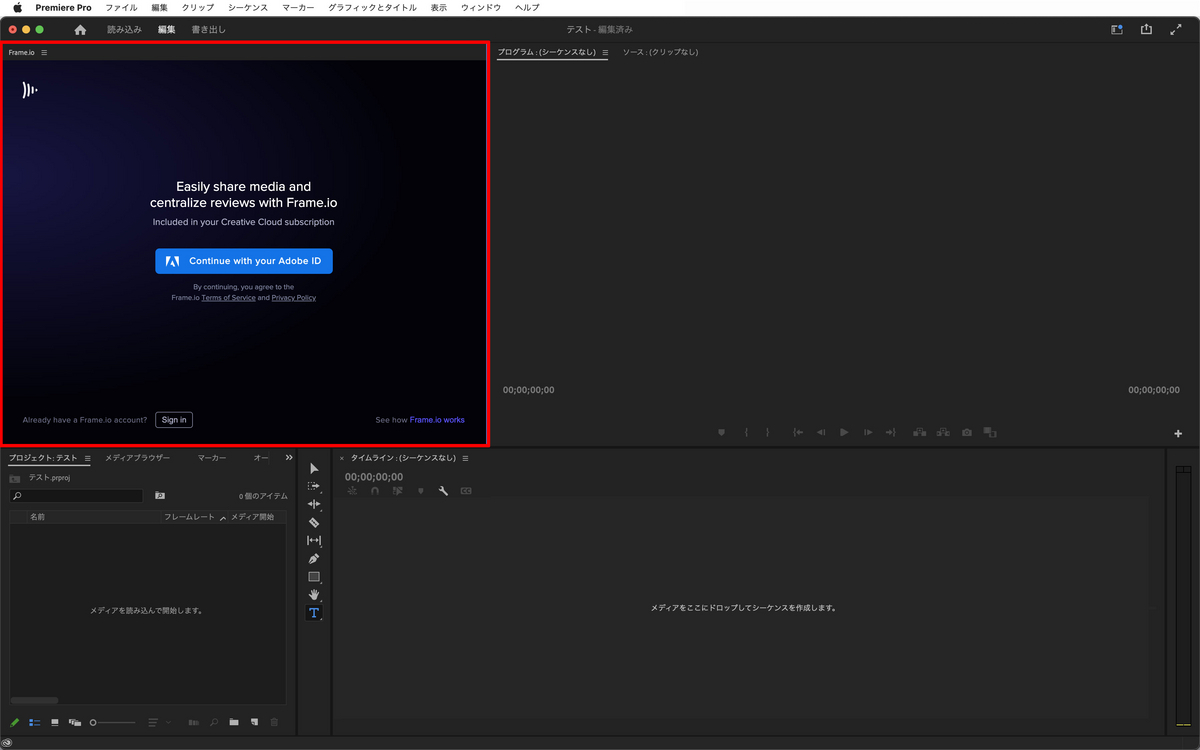Open the グラフィックとタイトル menu
The image size is (1200, 750).
(x=372, y=7)
